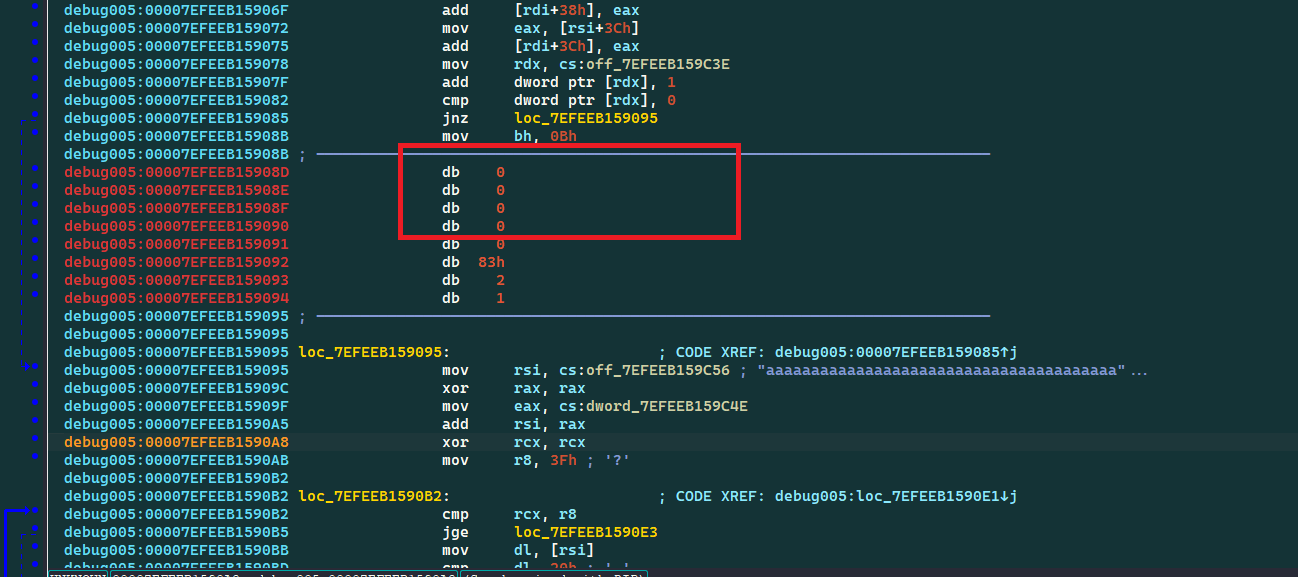Toggle breakpoint dot beside address 00007EFEEB15906F

(35, 11)
